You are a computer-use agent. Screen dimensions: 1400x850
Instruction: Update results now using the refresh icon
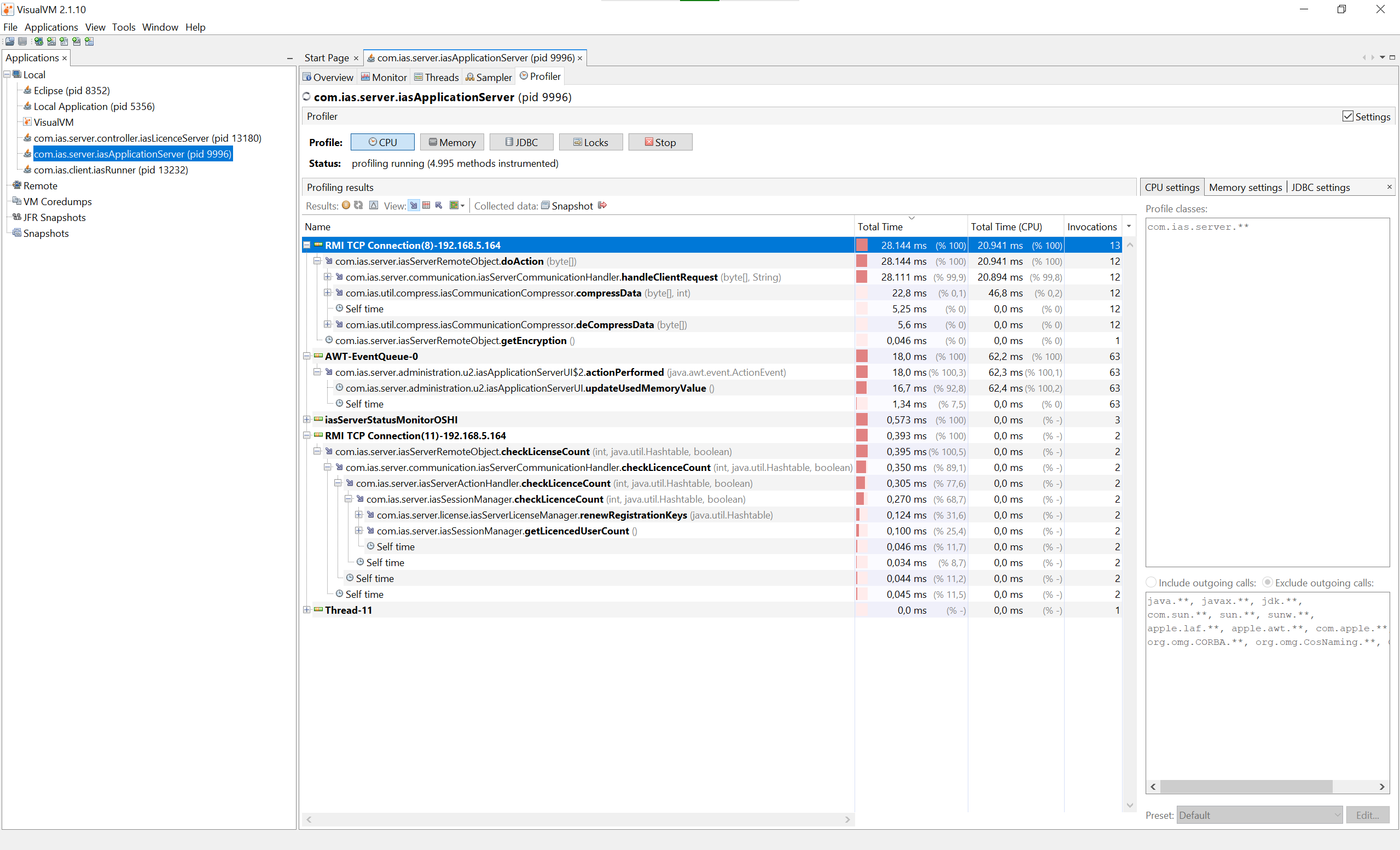pyautogui.click(x=358, y=206)
